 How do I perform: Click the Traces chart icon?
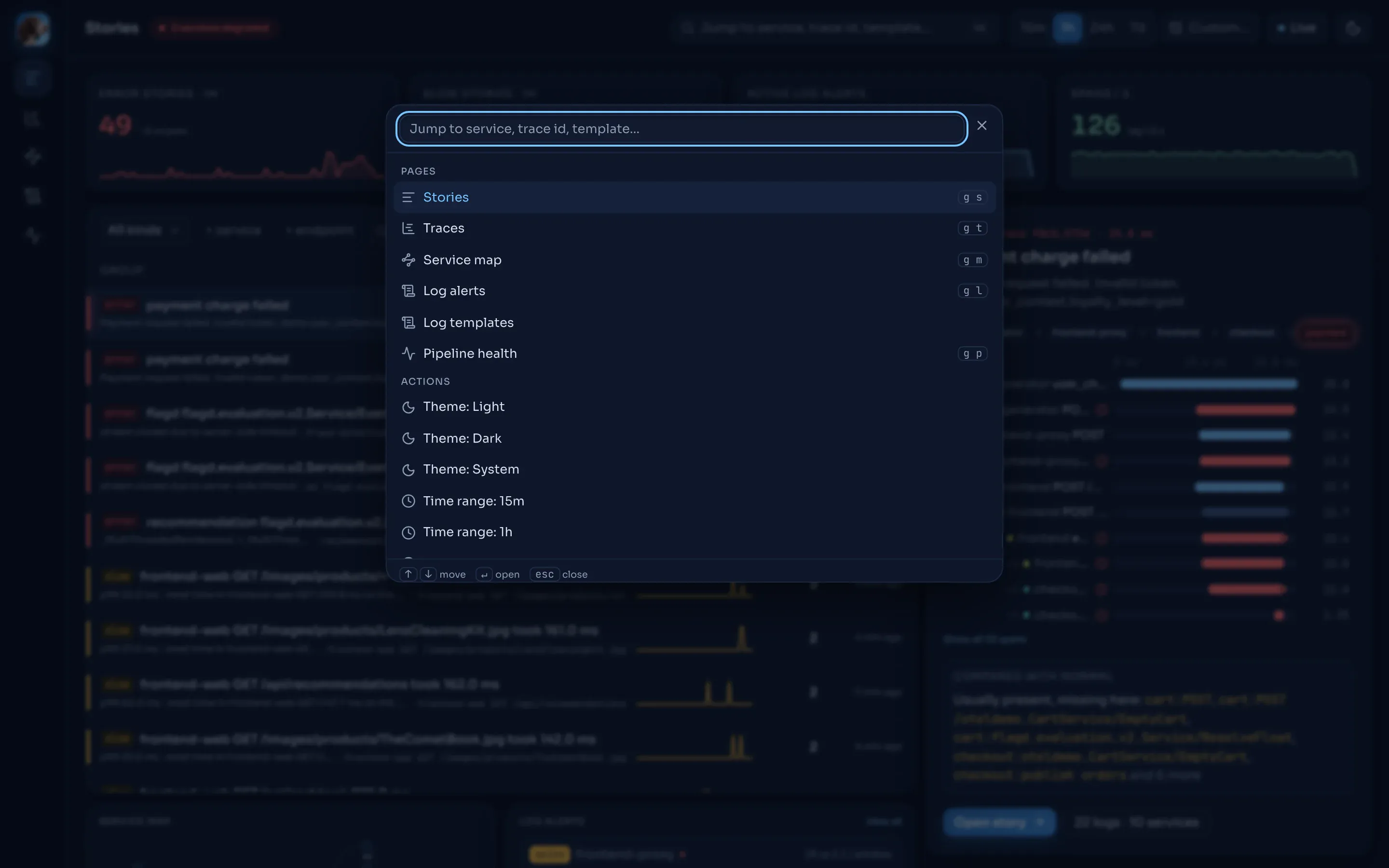(x=408, y=229)
